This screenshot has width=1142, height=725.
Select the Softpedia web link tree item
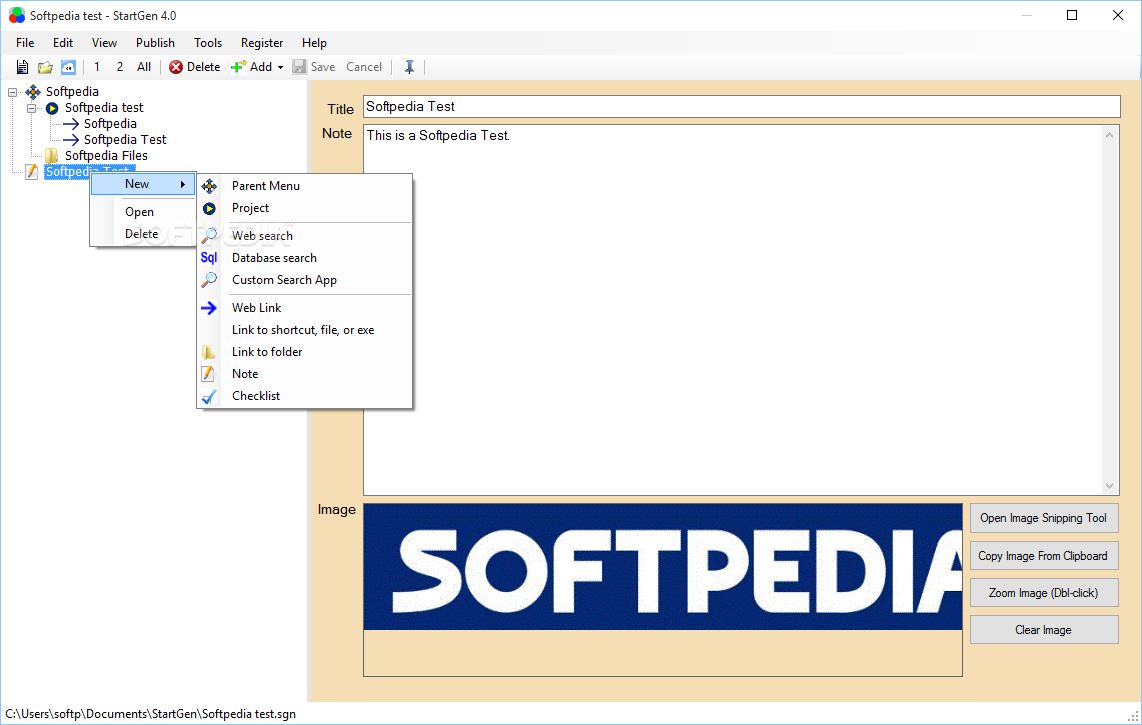click(x=110, y=124)
